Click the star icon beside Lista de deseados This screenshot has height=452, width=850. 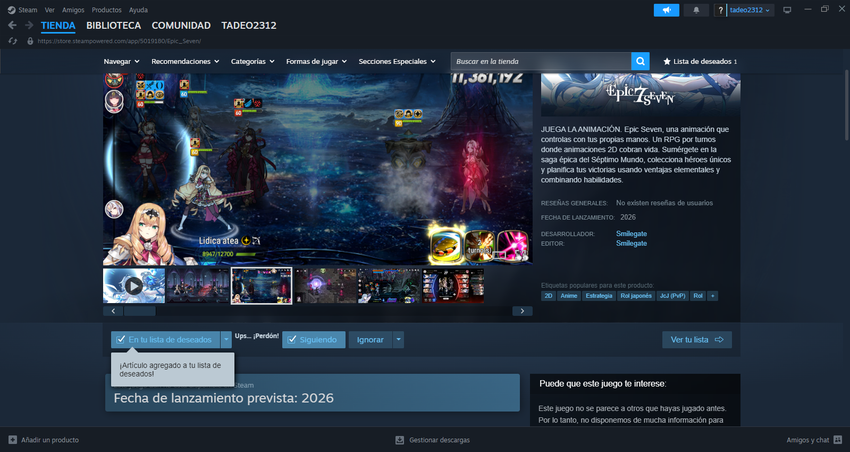click(x=667, y=62)
